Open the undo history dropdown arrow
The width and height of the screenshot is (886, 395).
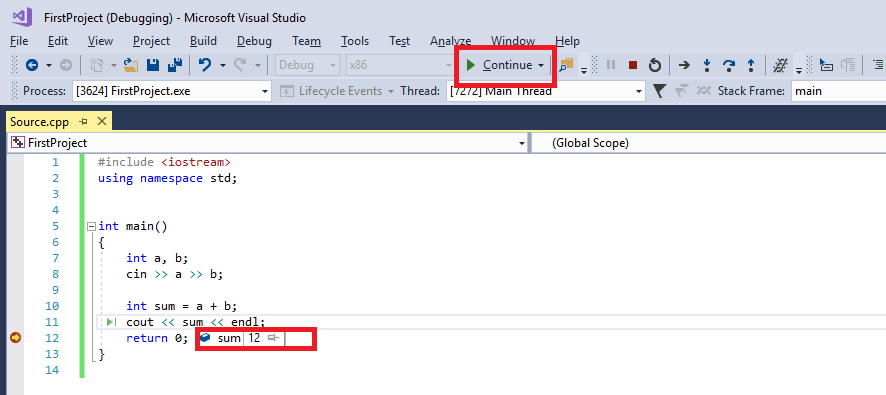click(x=223, y=66)
